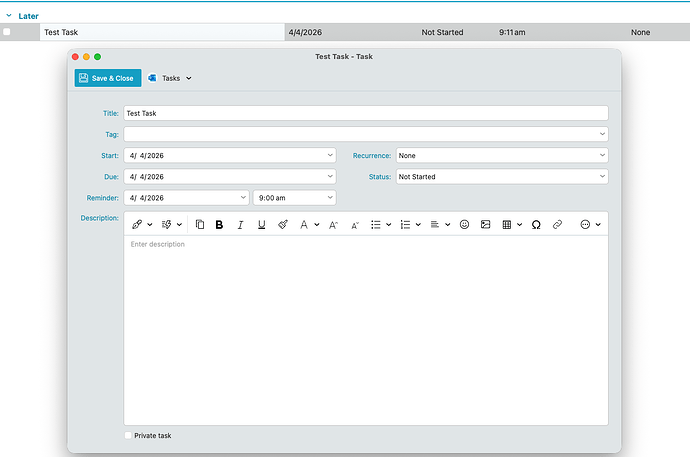Click the underline formatting icon
The height and width of the screenshot is (457, 690).
[x=261, y=225]
